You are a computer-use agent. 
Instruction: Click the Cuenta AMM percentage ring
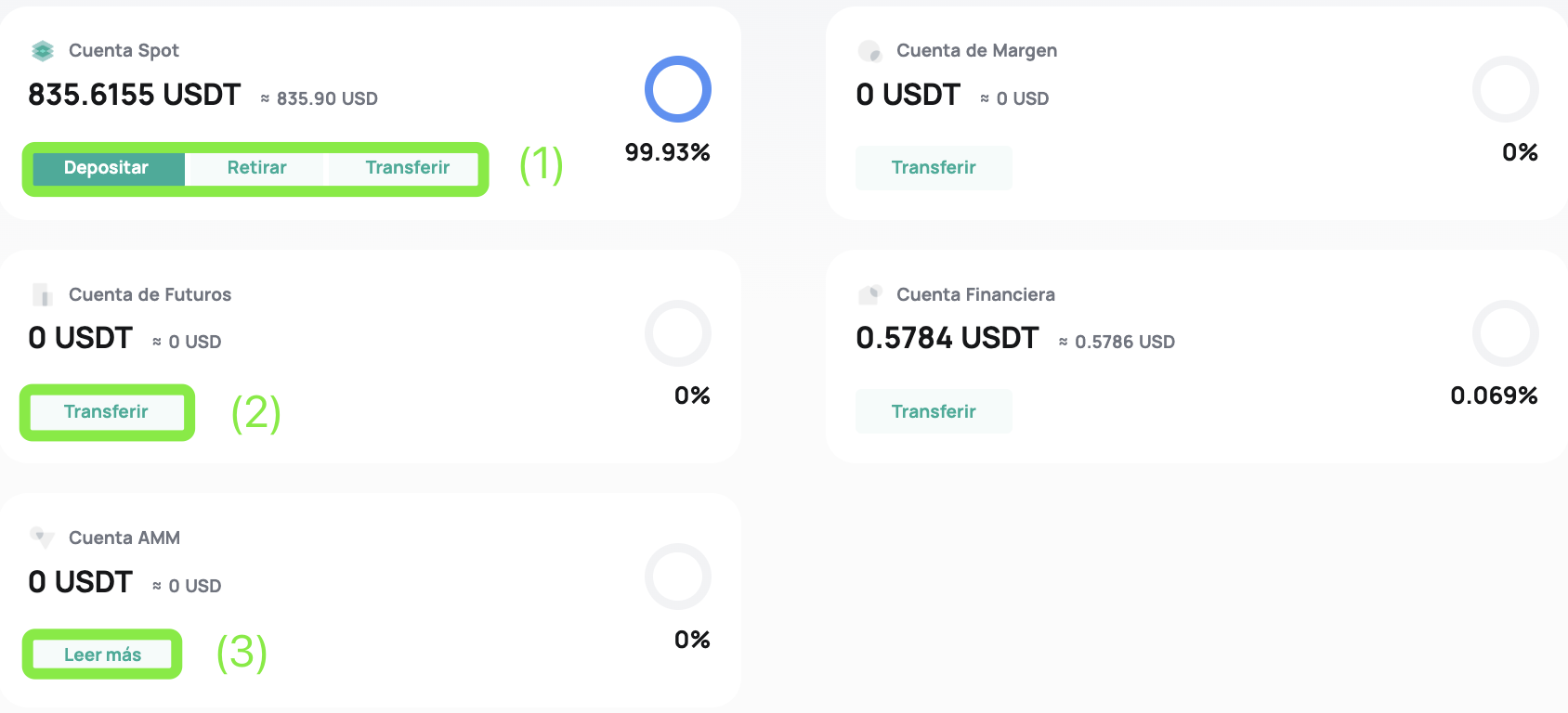point(678,577)
